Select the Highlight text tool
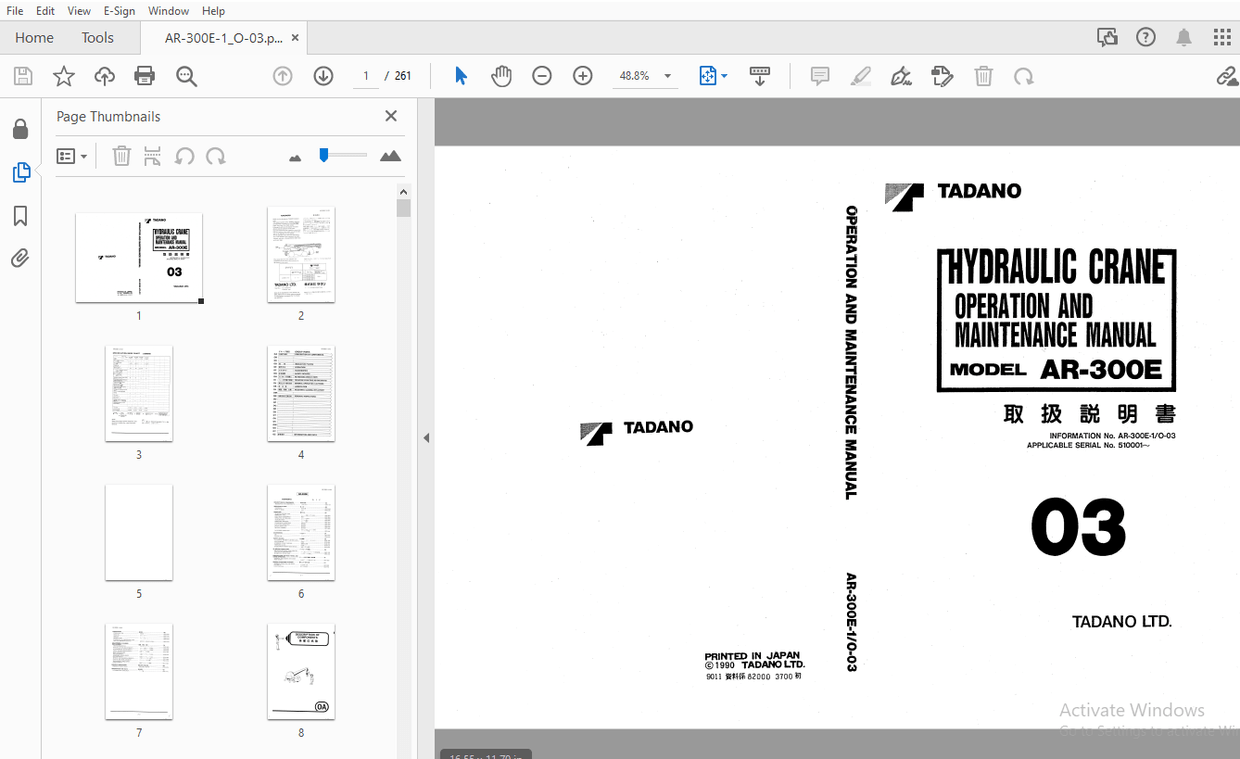1240x759 pixels. [860, 75]
